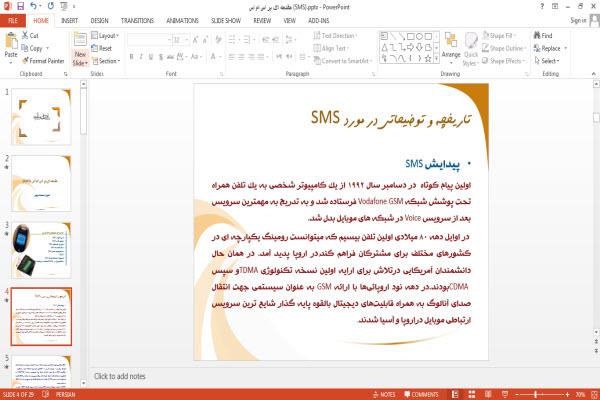The width and height of the screenshot is (600, 400).
Task: Activate the Format Painter
Action: coord(43,61)
